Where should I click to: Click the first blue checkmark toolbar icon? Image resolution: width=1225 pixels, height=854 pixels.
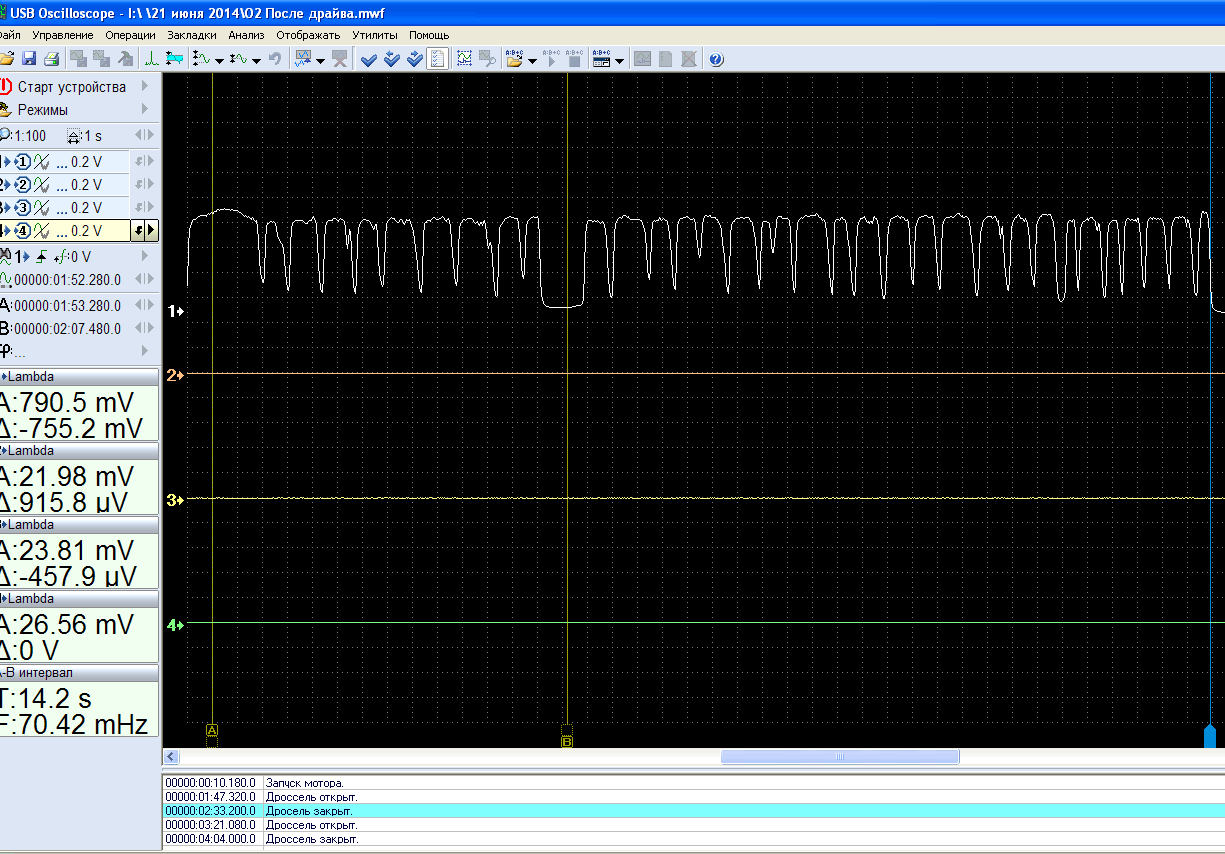[368, 60]
